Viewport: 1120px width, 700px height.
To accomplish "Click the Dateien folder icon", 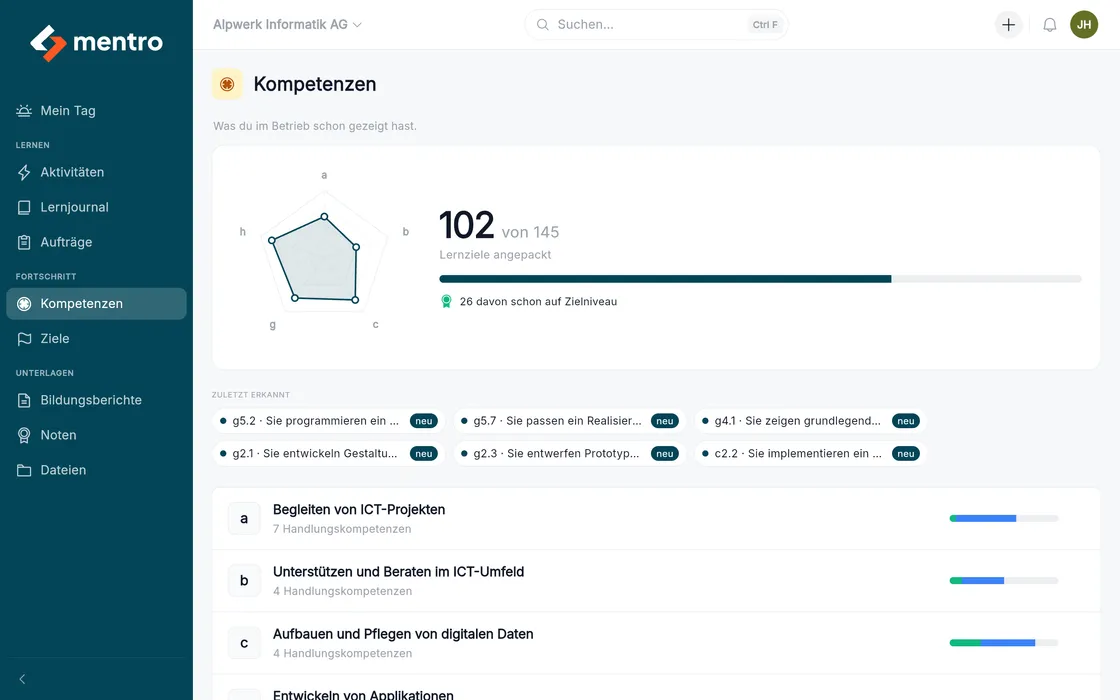I will tap(24, 470).
